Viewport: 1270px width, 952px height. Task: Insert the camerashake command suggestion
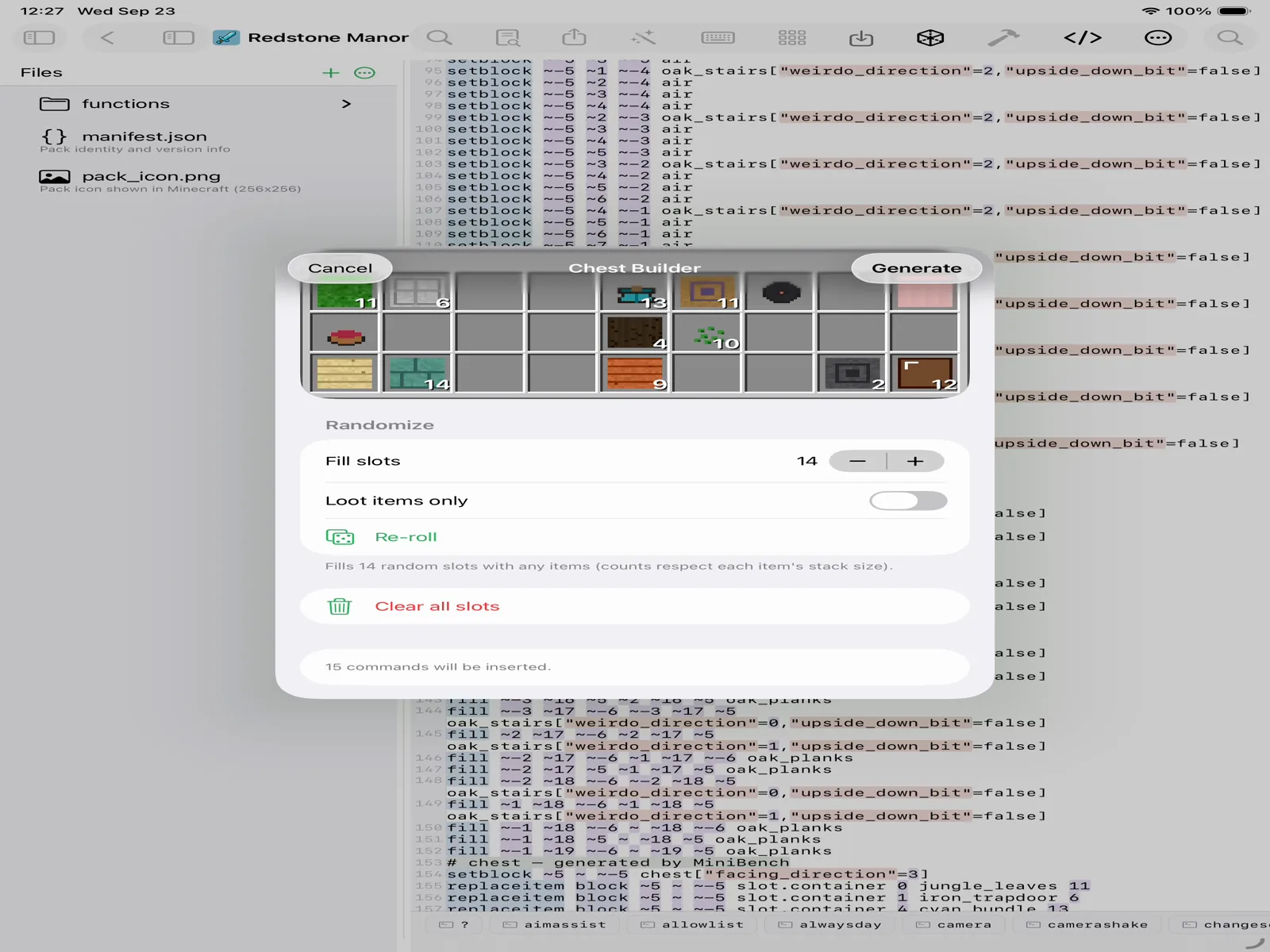point(1087,925)
